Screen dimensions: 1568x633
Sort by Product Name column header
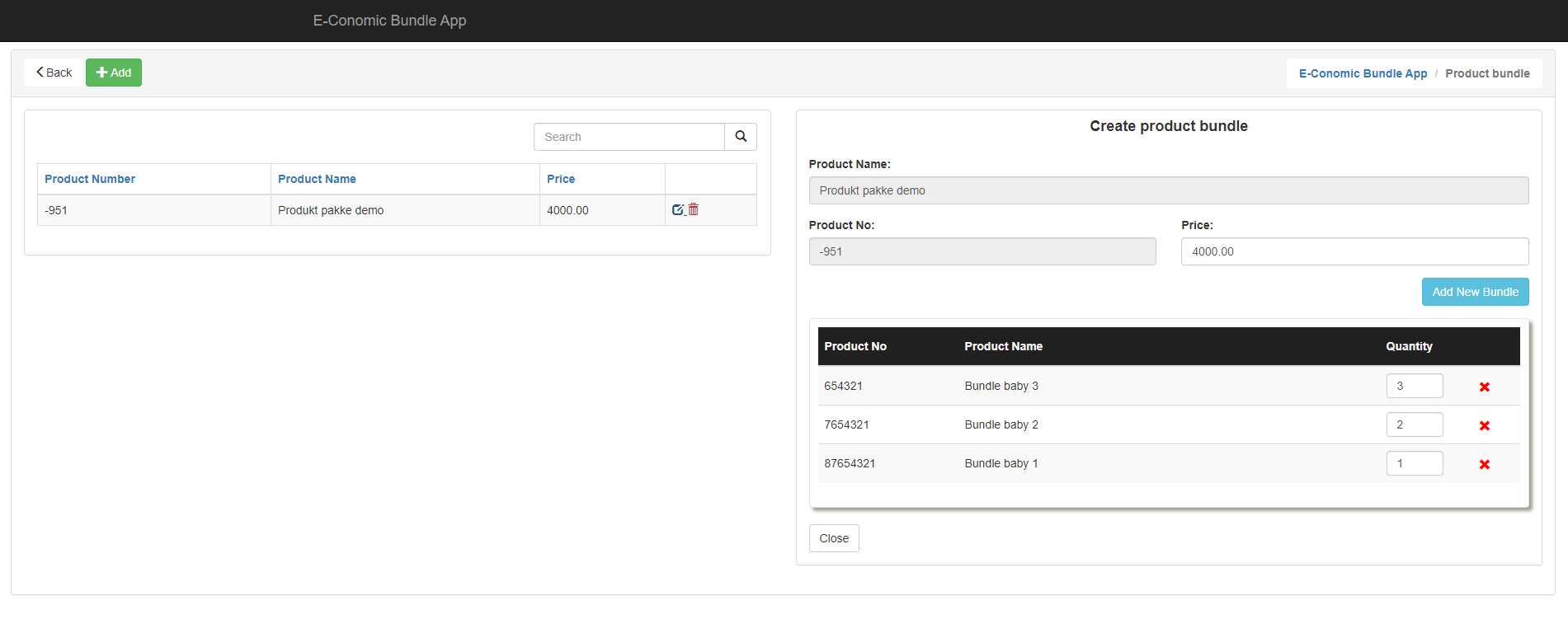tap(317, 179)
